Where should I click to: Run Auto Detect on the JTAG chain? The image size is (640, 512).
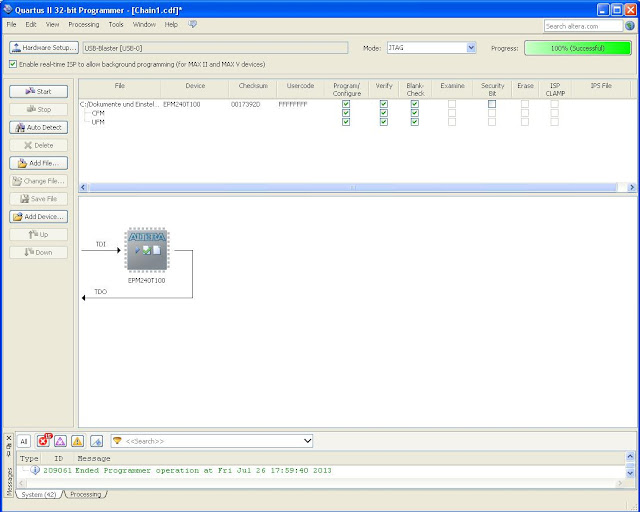[38, 127]
